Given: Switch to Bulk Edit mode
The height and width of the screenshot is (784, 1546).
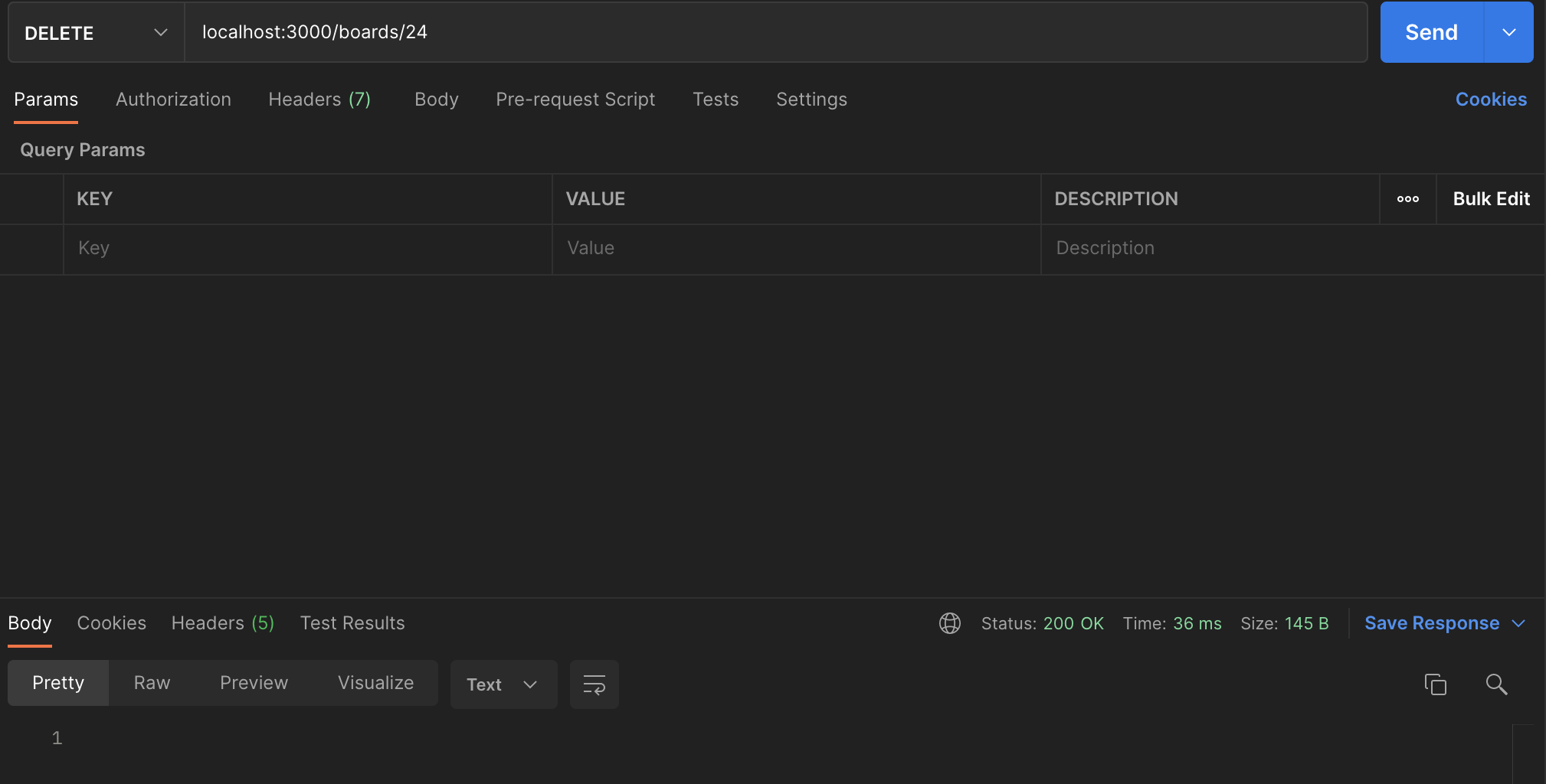Looking at the screenshot, I should point(1491,199).
